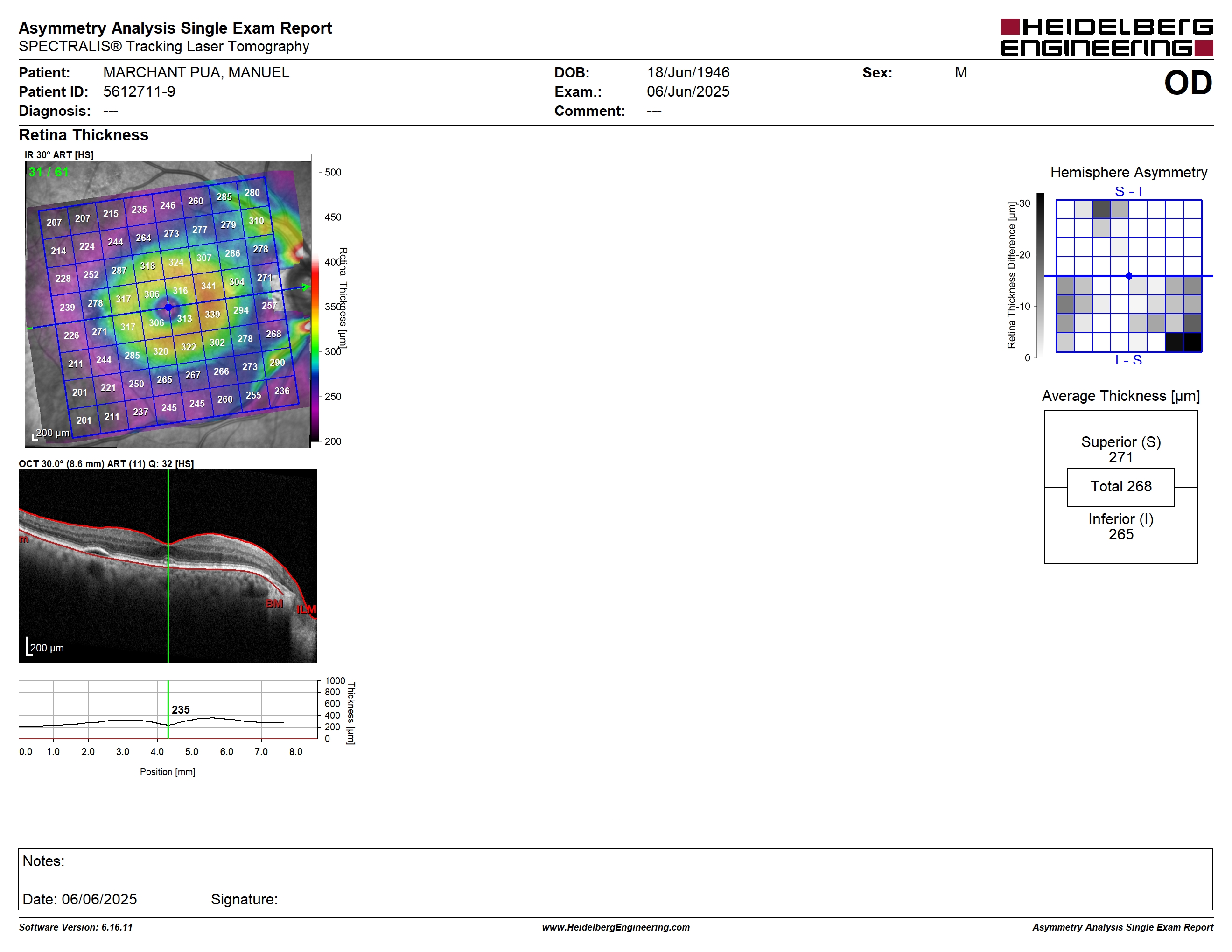Click the 226 thickness cell on the map
1232x952 pixels.
point(71,336)
